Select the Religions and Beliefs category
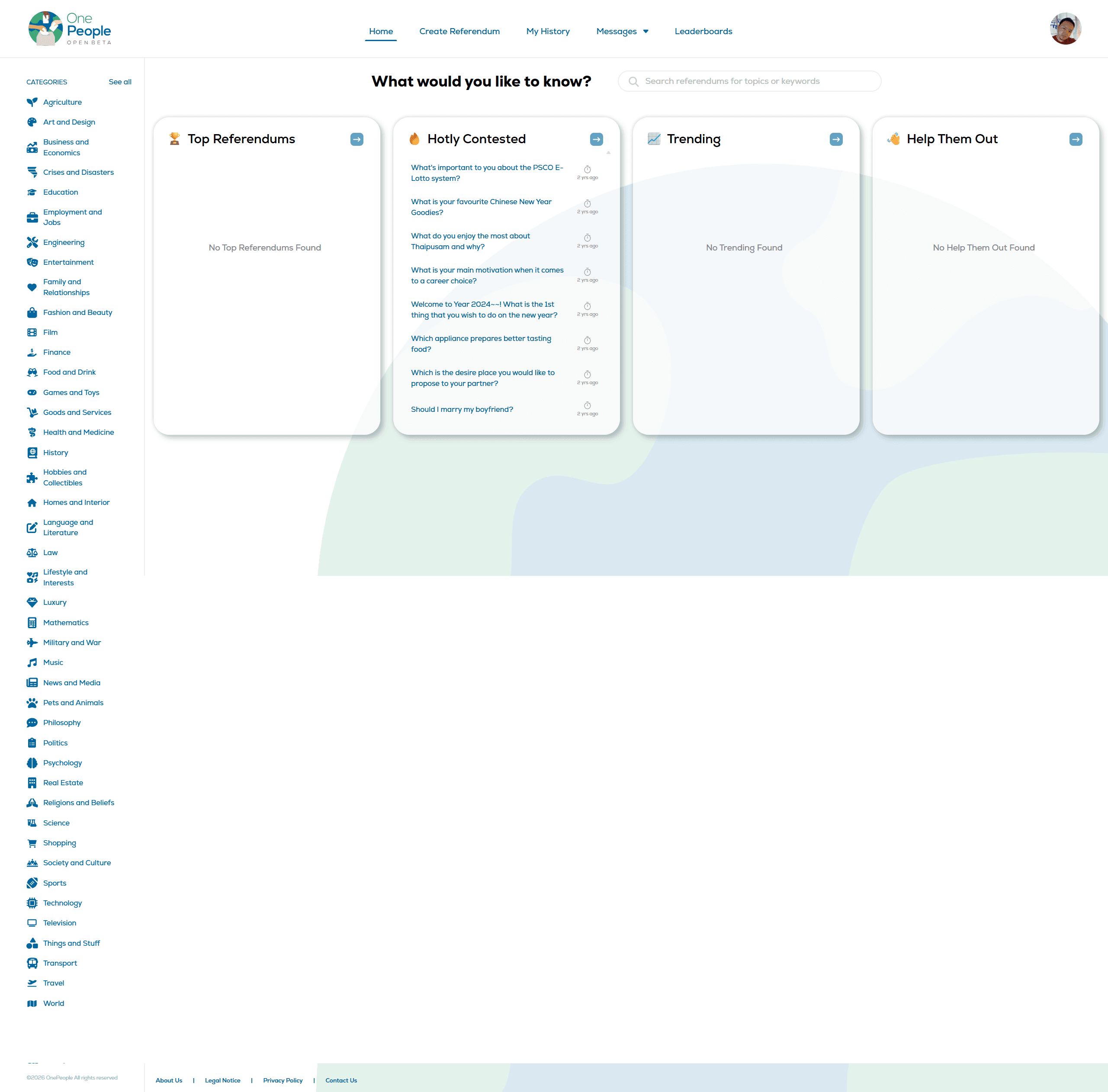This screenshot has width=1108, height=1092. [79, 803]
